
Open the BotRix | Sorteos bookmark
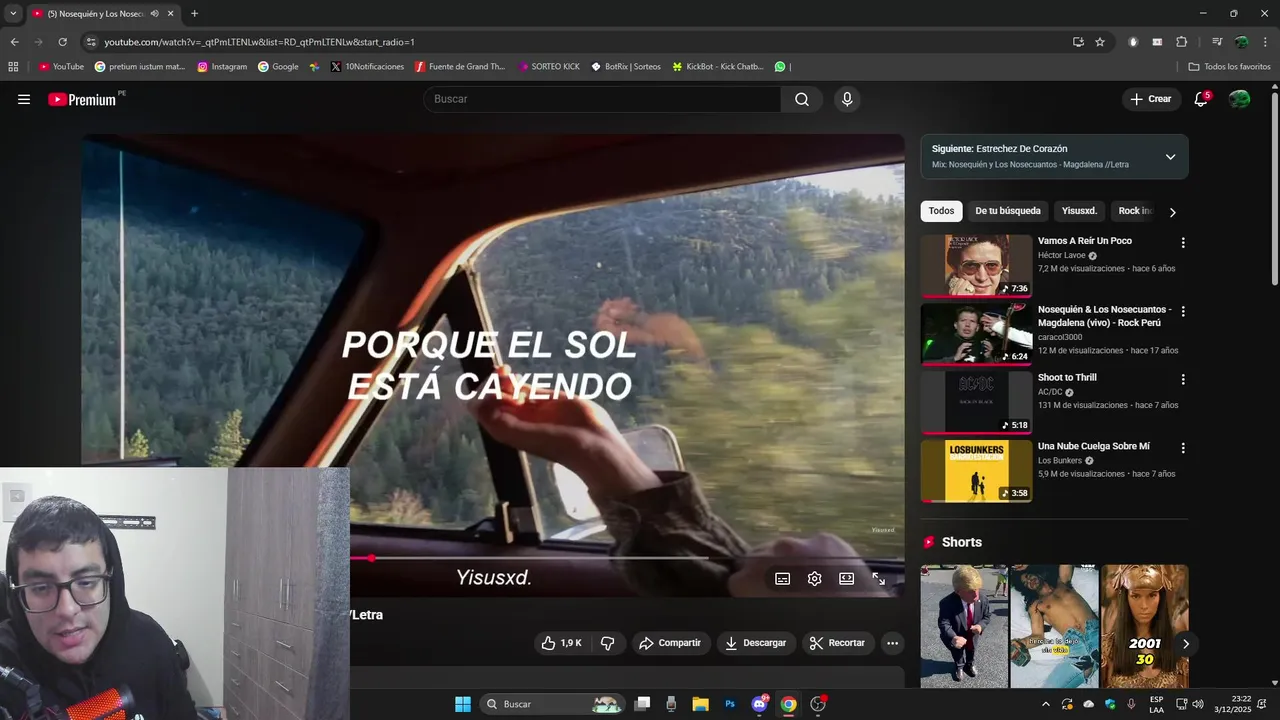point(626,67)
